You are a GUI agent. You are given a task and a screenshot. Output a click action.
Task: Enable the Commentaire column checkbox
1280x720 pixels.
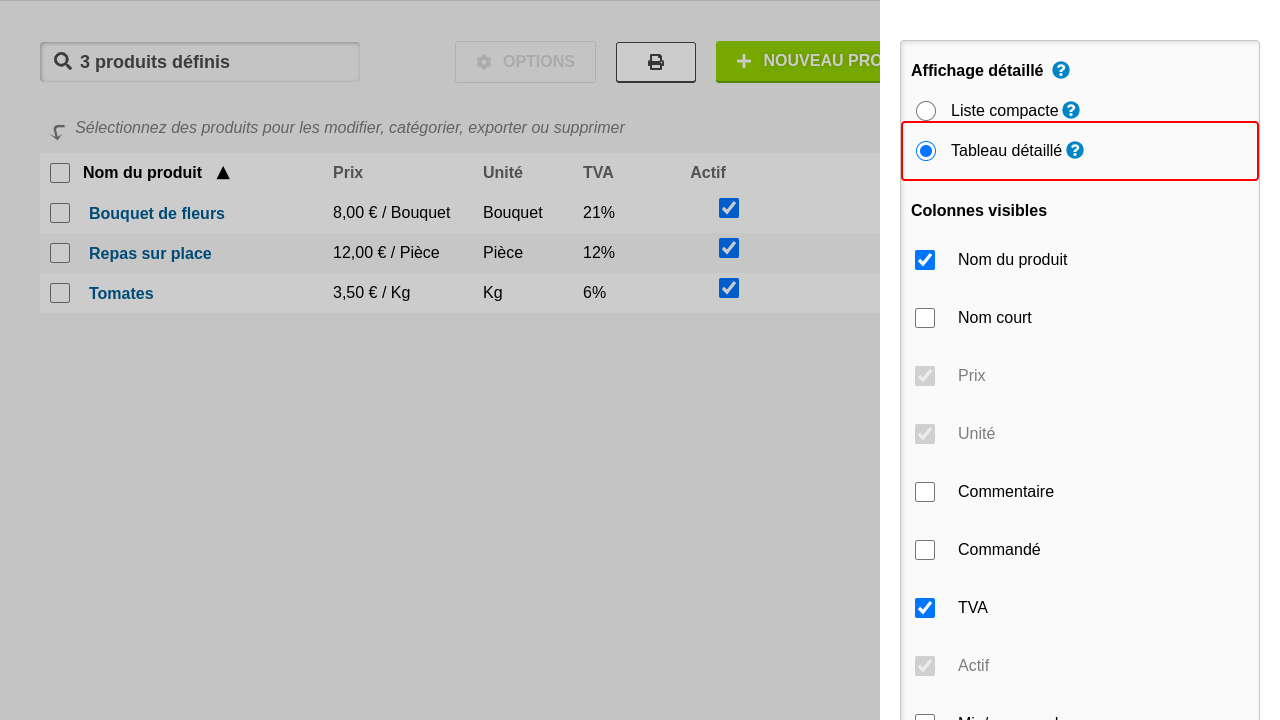click(x=925, y=492)
